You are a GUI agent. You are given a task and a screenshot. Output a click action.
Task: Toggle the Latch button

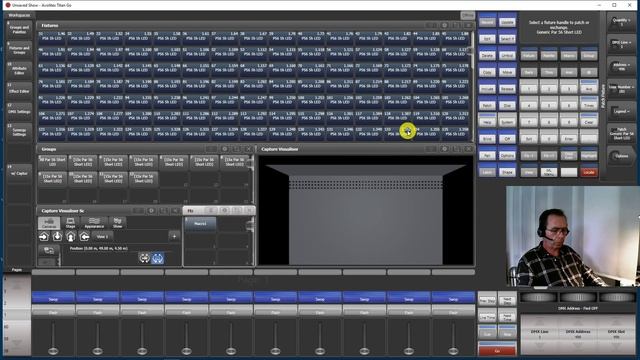487,172
